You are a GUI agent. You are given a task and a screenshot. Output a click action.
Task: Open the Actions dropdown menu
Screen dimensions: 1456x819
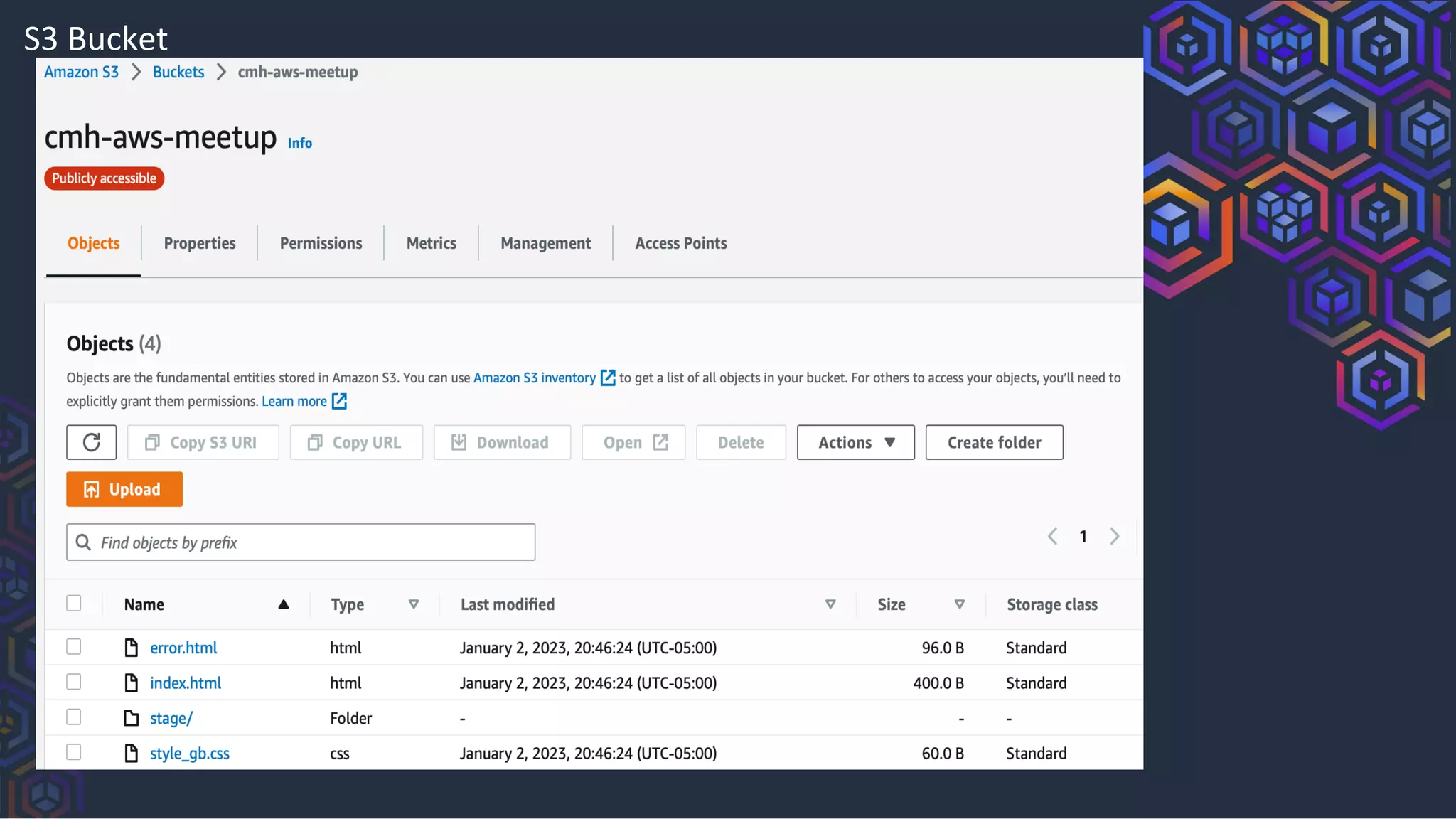[855, 442]
